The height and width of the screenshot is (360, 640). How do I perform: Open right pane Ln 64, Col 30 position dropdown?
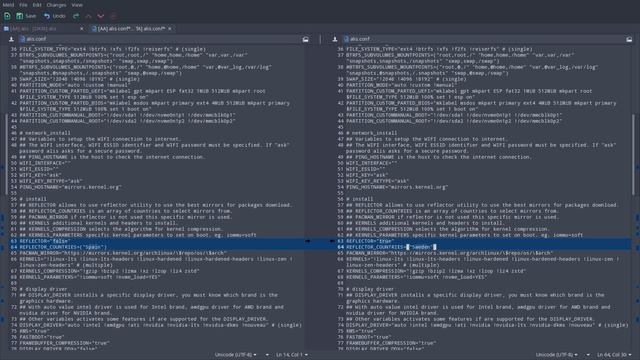click(x=614, y=355)
